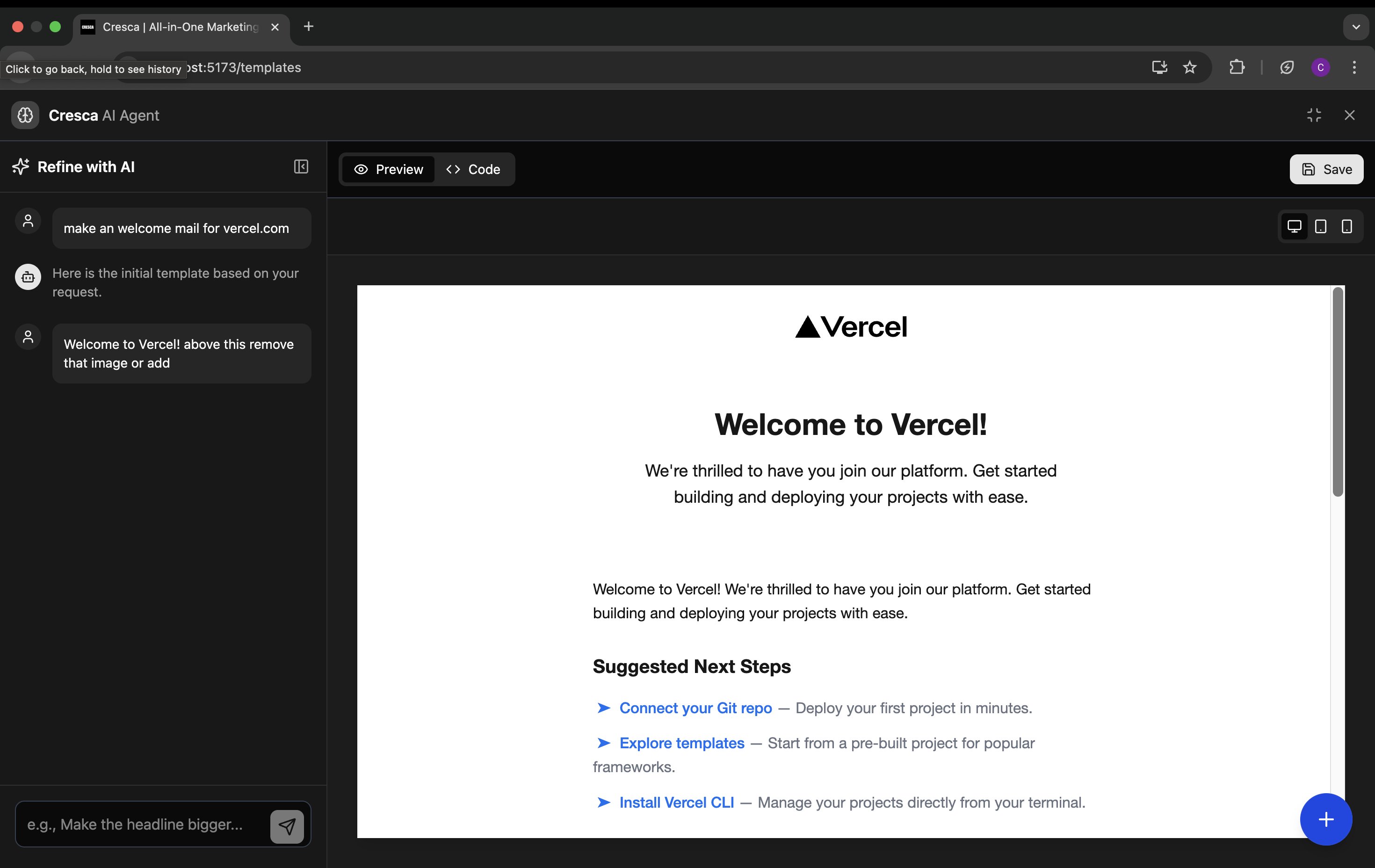Select tablet preview mode

(1320, 227)
